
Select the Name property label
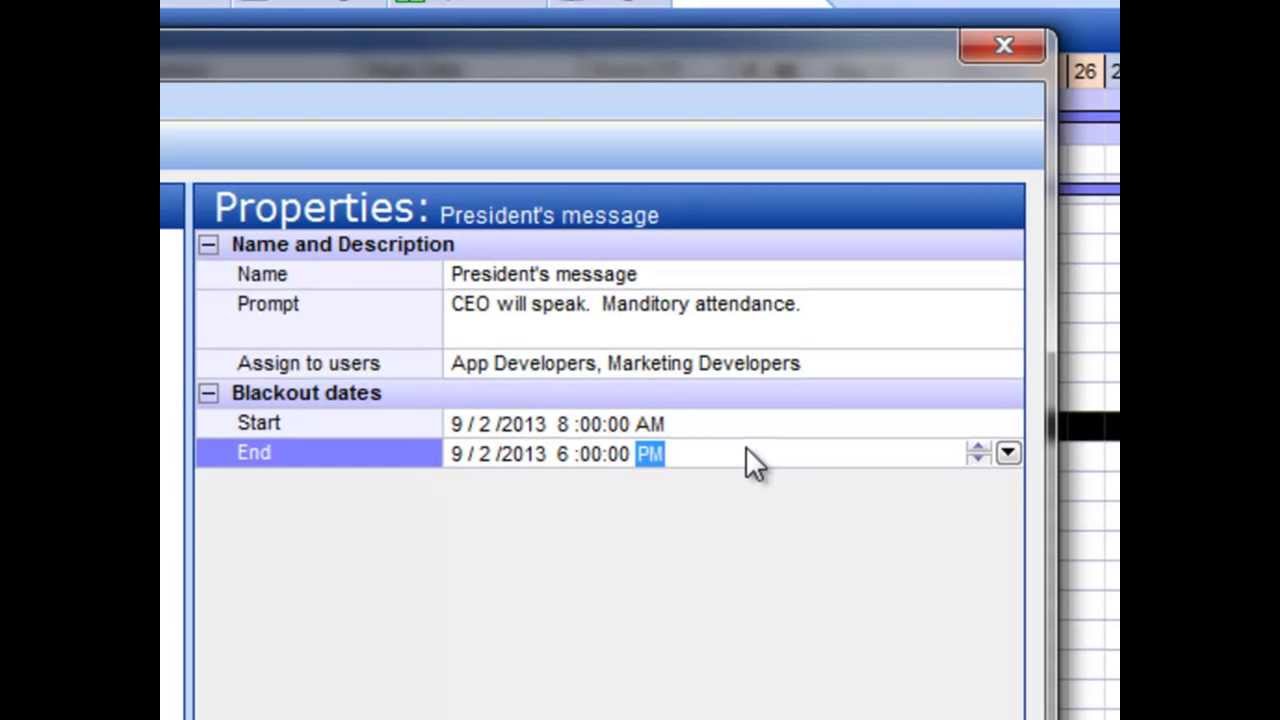click(262, 274)
